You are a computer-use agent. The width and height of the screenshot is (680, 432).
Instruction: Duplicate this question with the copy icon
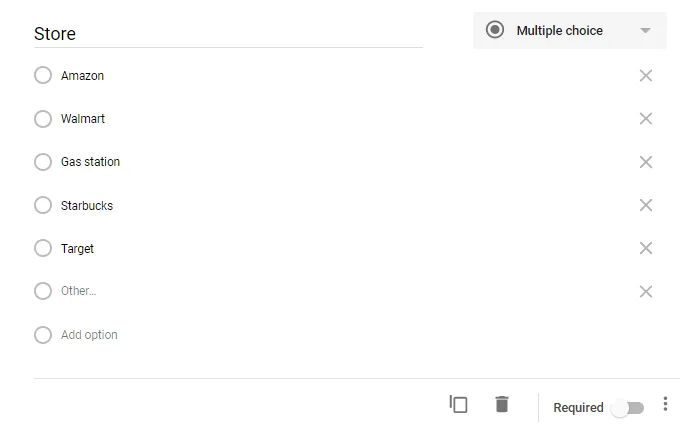point(459,404)
